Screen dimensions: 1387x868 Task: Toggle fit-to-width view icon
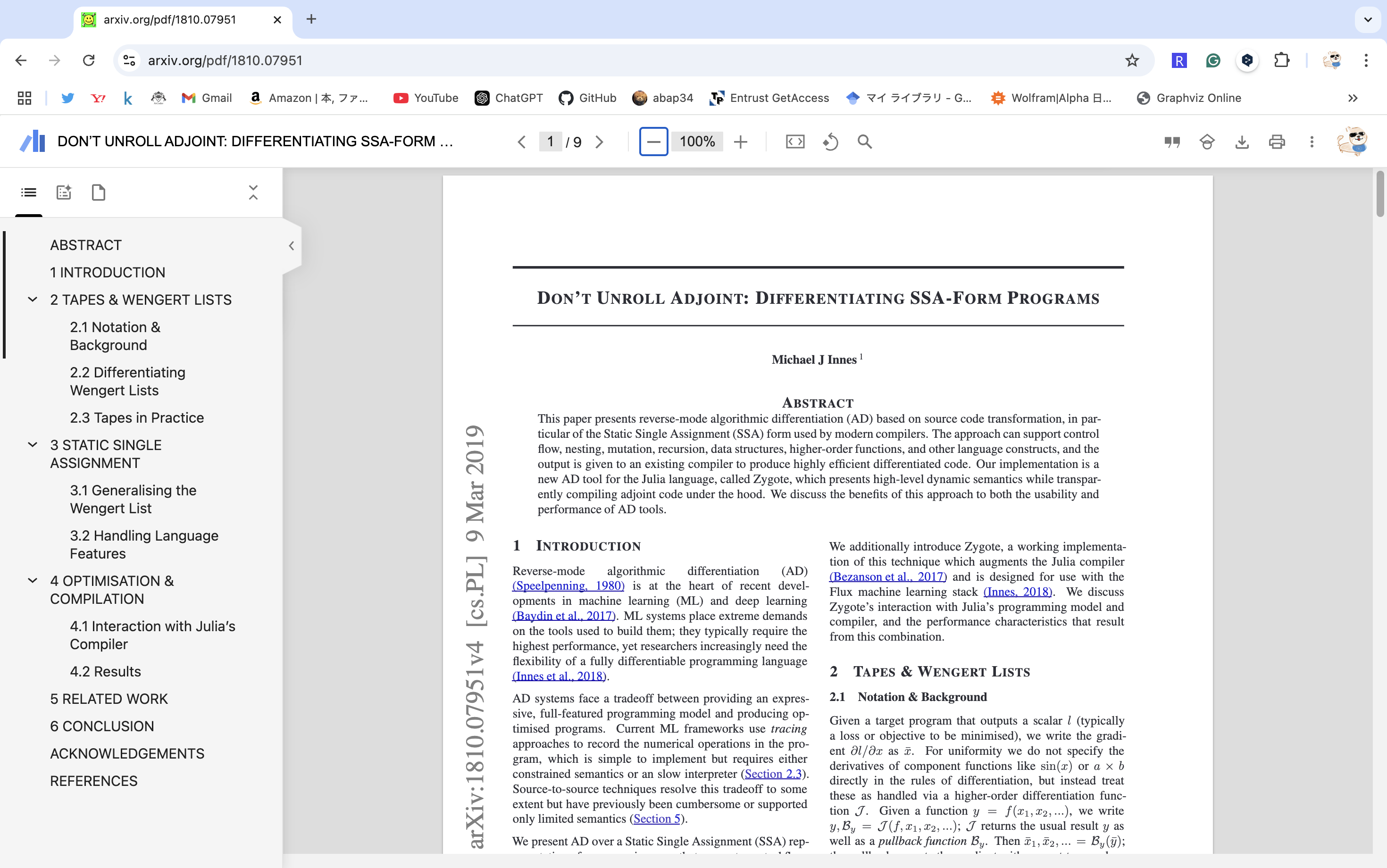pos(795,142)
